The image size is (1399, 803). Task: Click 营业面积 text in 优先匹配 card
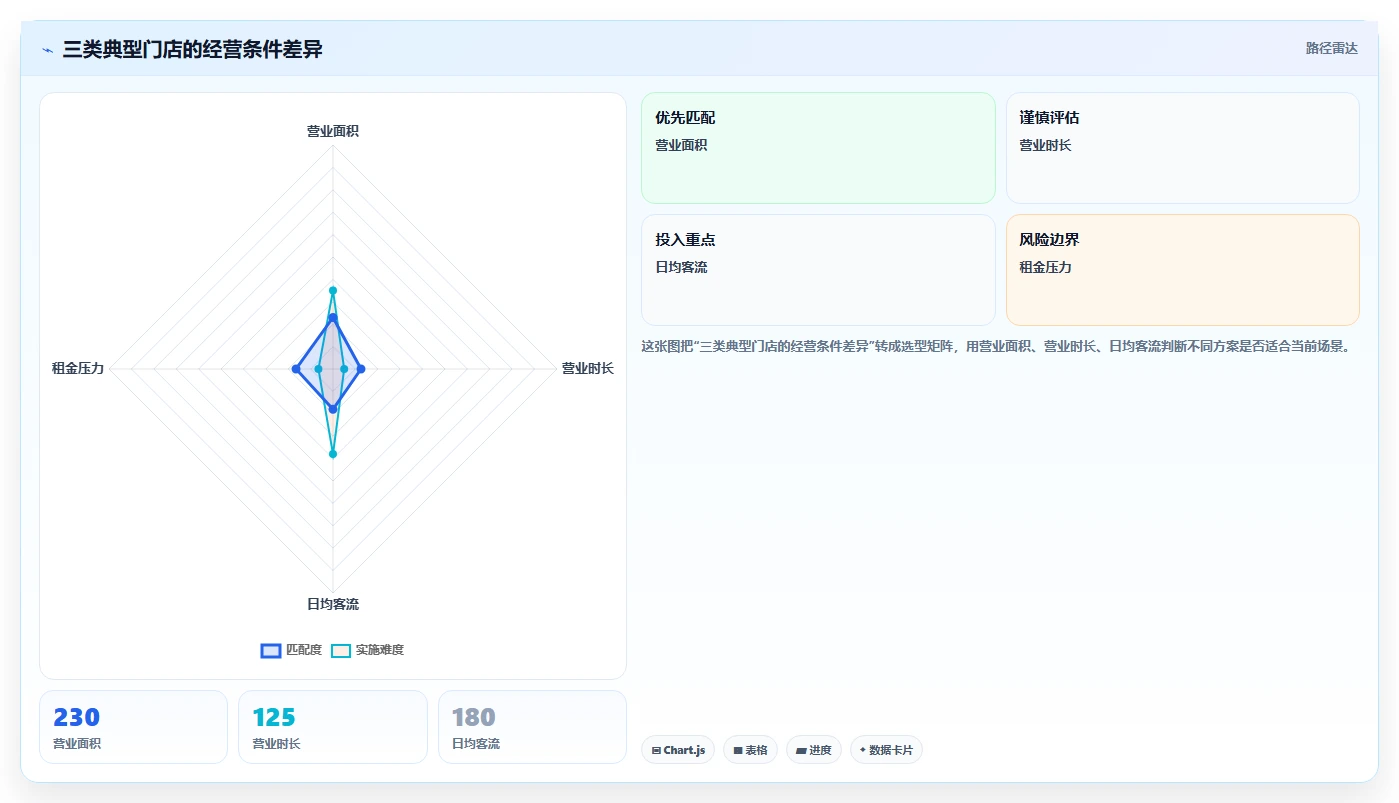[x=681, y=145]
